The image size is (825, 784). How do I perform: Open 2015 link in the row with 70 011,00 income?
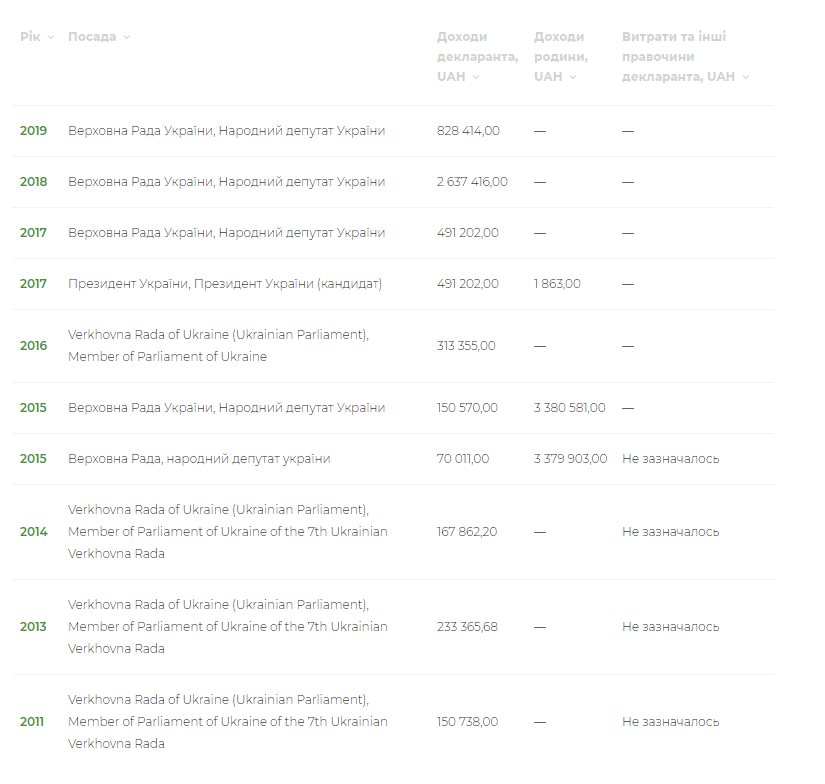[33, 459]
